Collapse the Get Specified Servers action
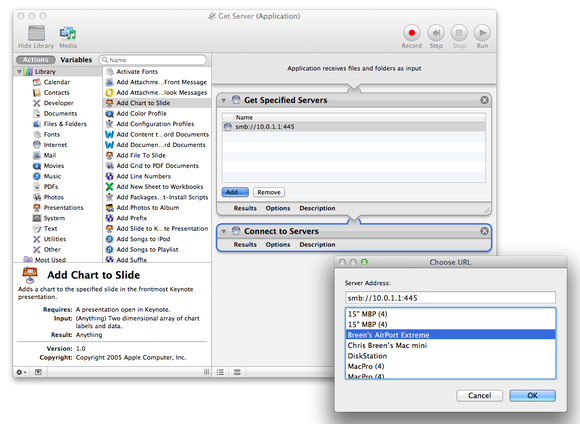The width and height of the screenshot is (580, 424). point(223,100)
